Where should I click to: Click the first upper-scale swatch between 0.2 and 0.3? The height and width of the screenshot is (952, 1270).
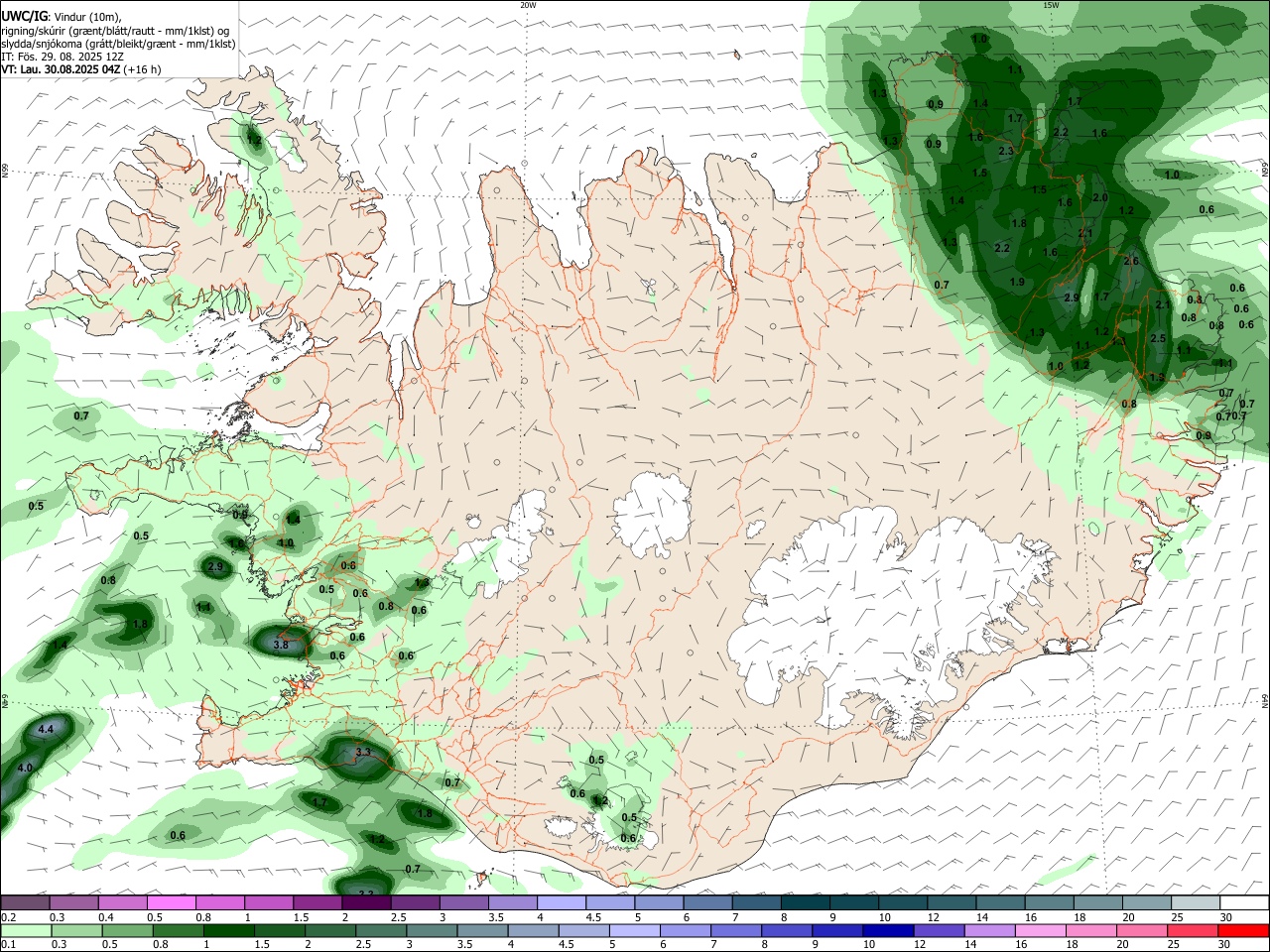click(x=25, y=903)
